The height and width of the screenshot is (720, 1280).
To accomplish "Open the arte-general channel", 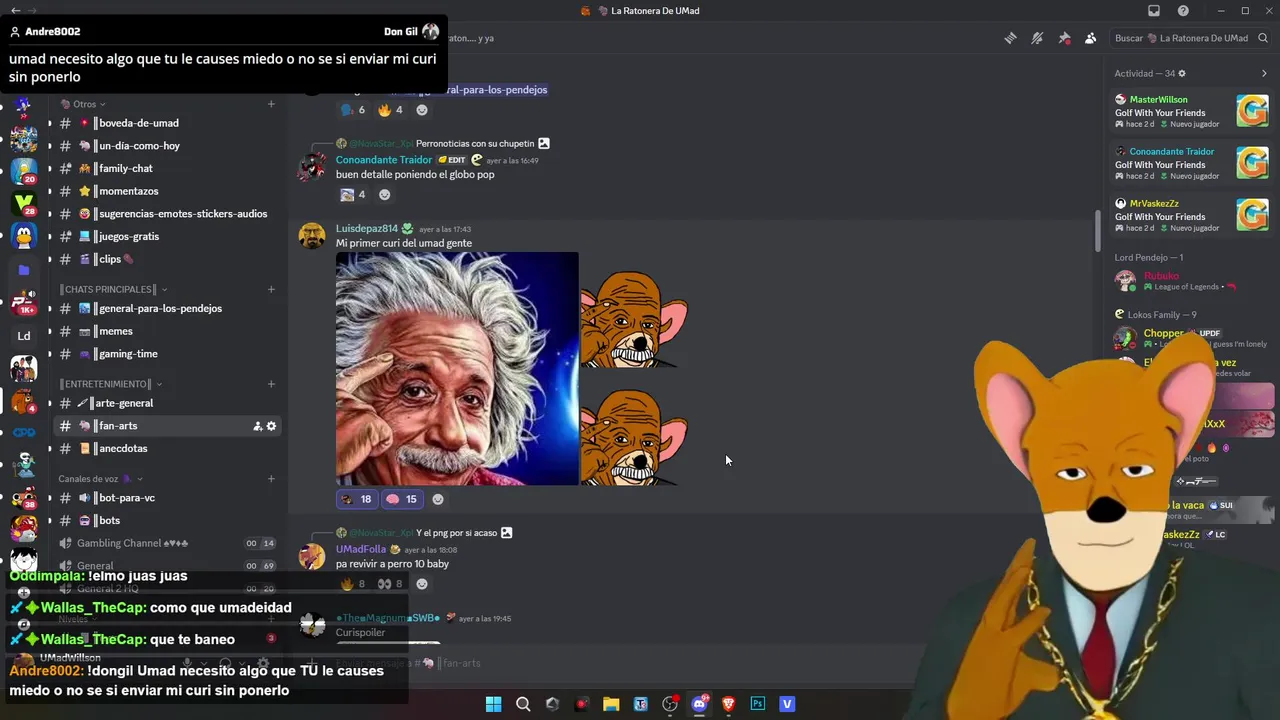I will pyautogui.click(x=167, y=403).
